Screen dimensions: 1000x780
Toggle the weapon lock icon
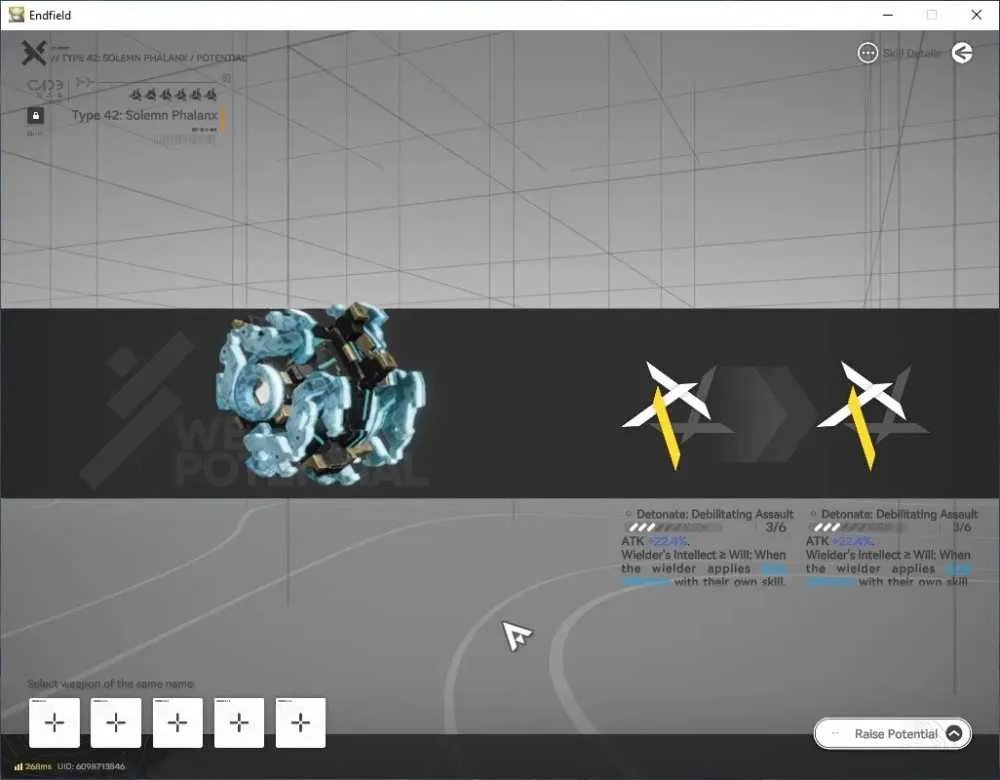click(36, 115)
